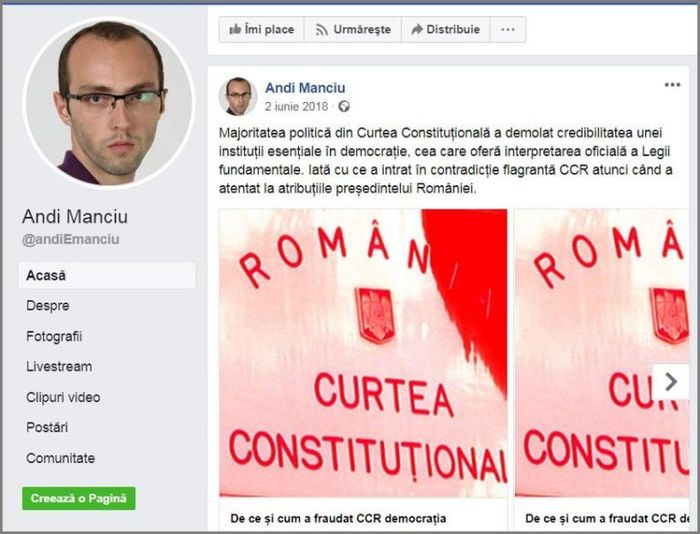
Task: Click the Urmărește feed icon
Action: coord(321,30)
